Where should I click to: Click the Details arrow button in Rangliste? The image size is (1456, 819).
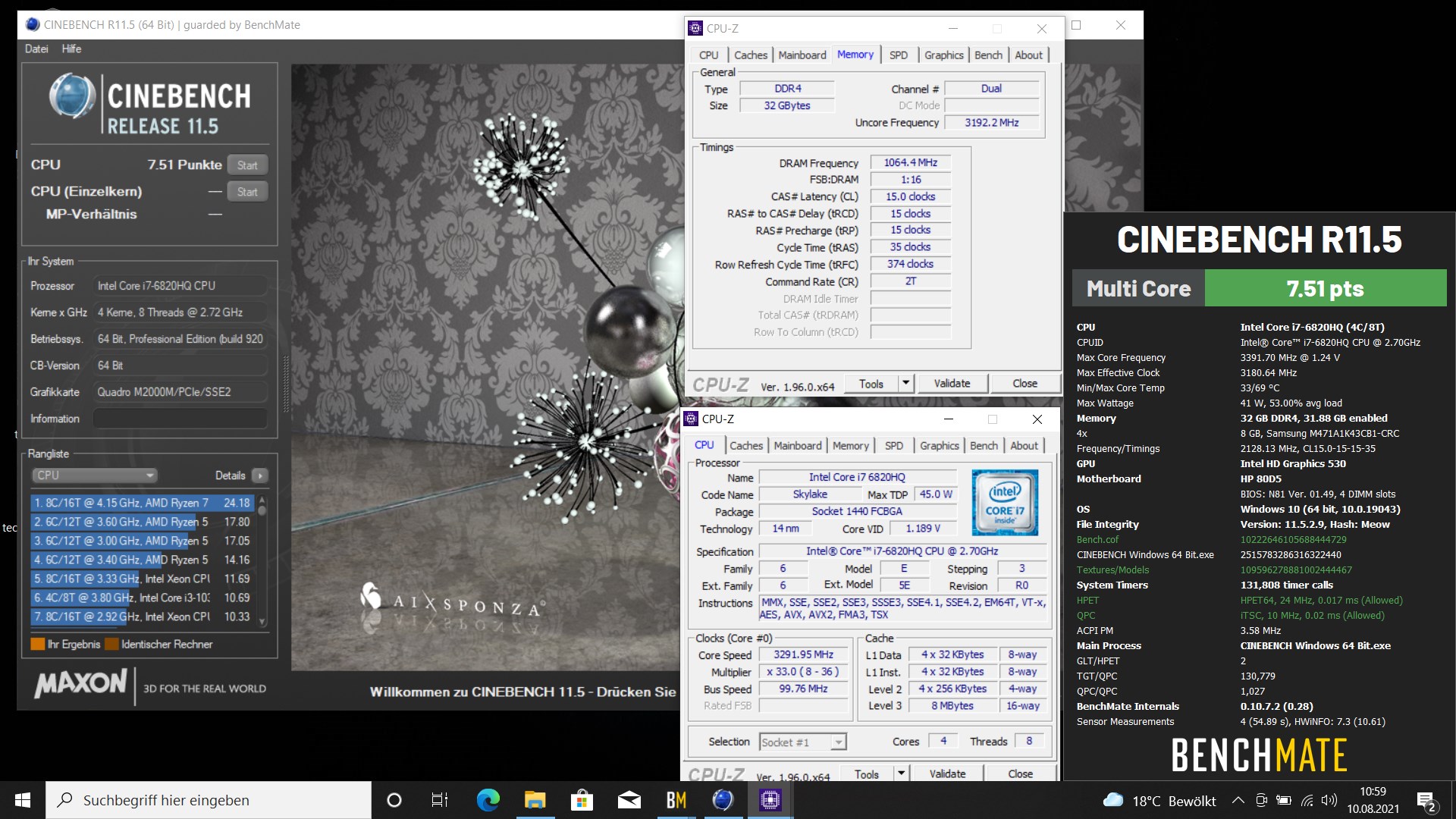point(260,475)
